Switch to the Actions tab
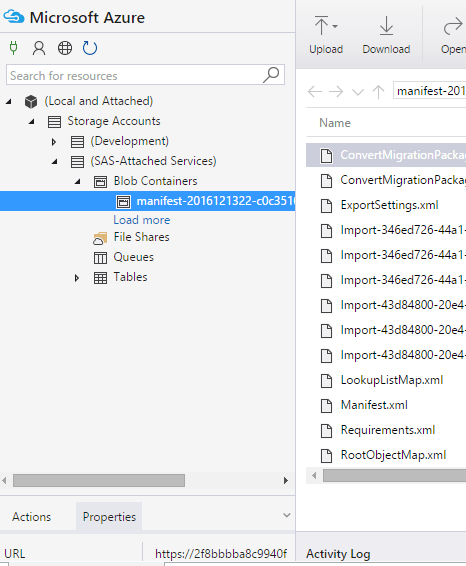 (31, 517)
